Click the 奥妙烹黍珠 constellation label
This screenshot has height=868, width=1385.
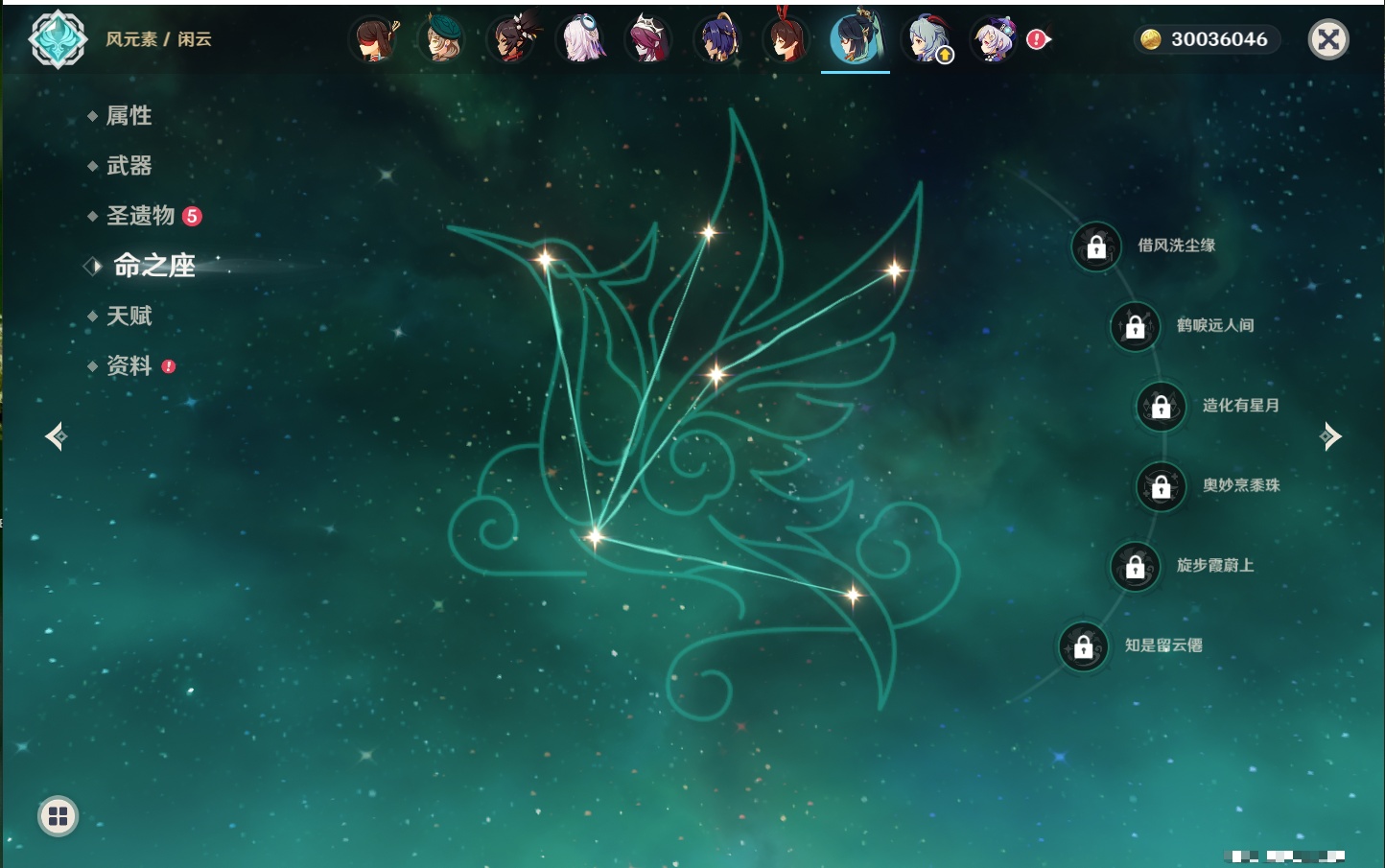1241,485
